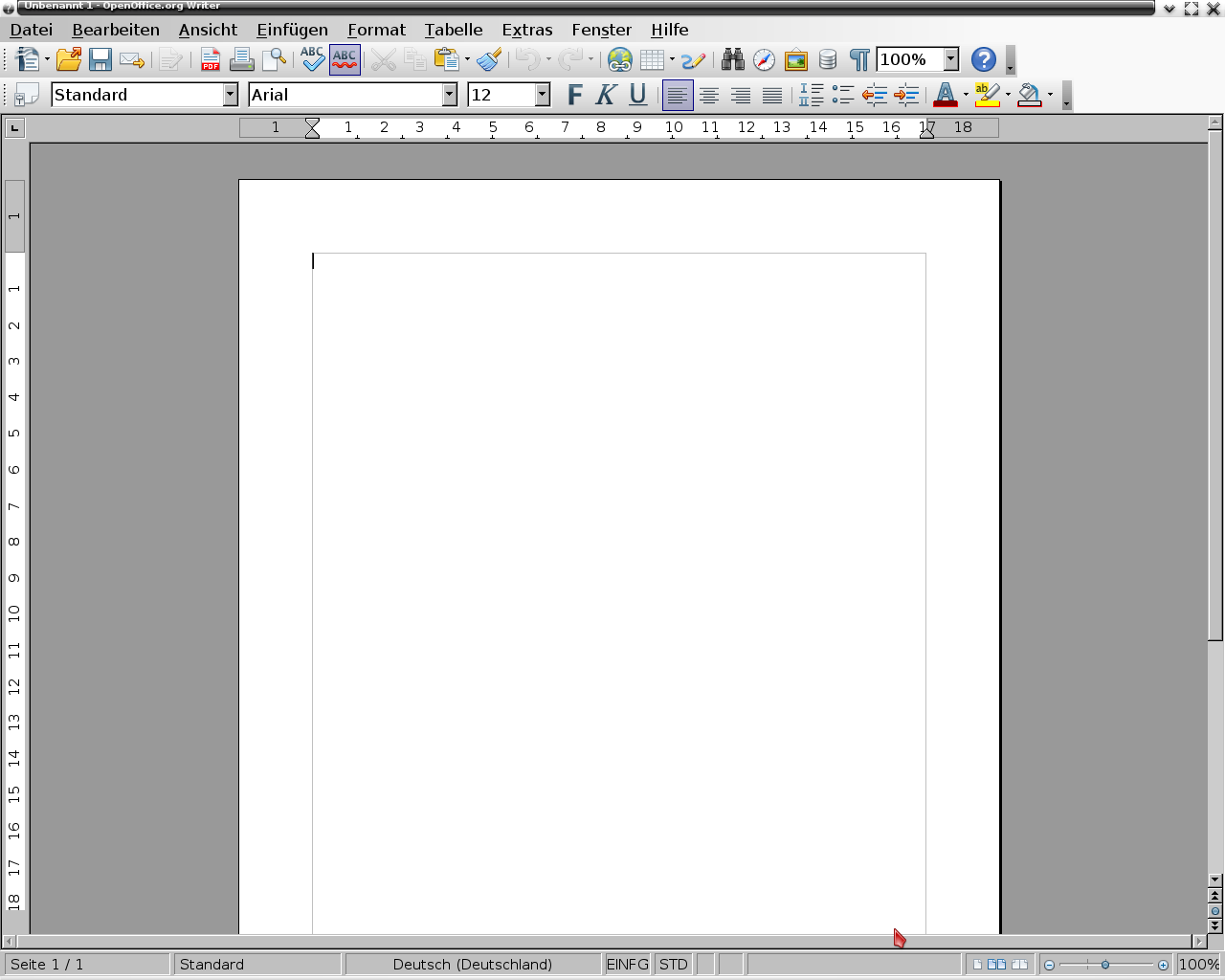The height and width of the screenshot is (980, 1225).
Task: Send document as e-mail icon
Action: point(132,60)
